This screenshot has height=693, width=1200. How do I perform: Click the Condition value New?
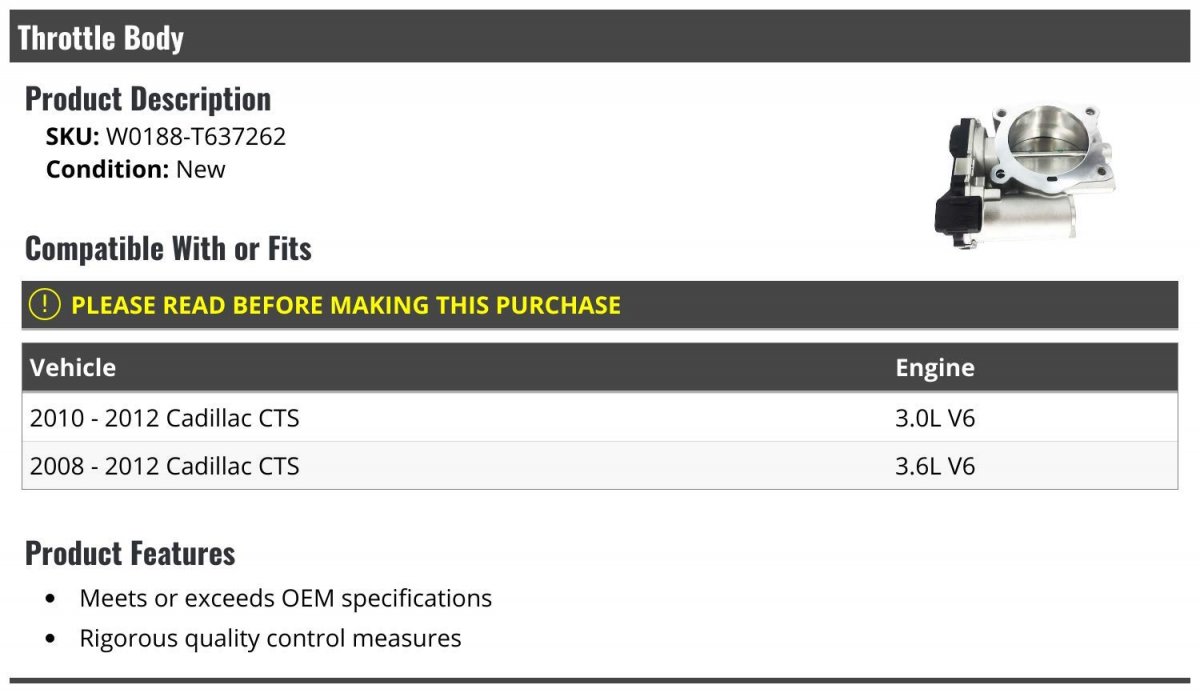click(201, 169)
